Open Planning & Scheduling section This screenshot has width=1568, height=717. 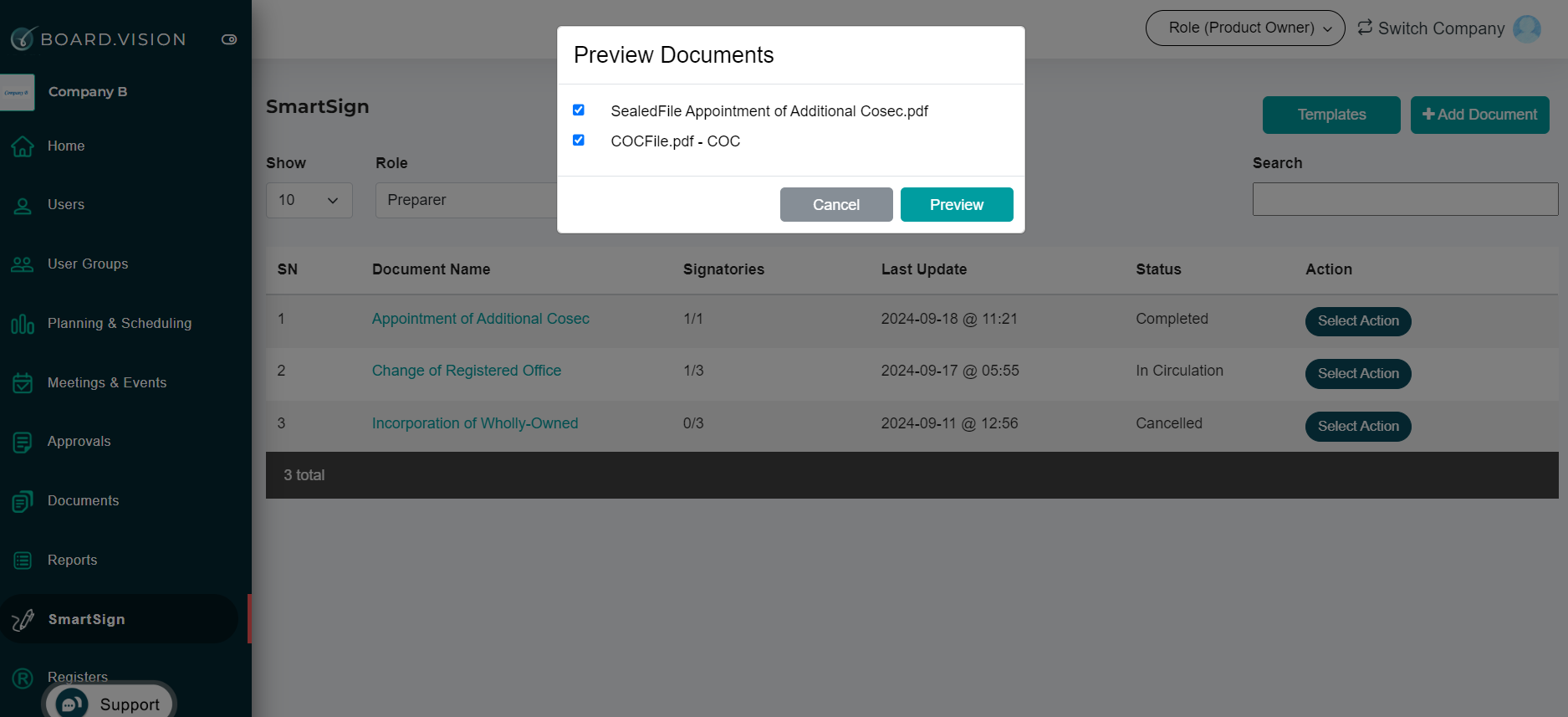pos(119,324)
